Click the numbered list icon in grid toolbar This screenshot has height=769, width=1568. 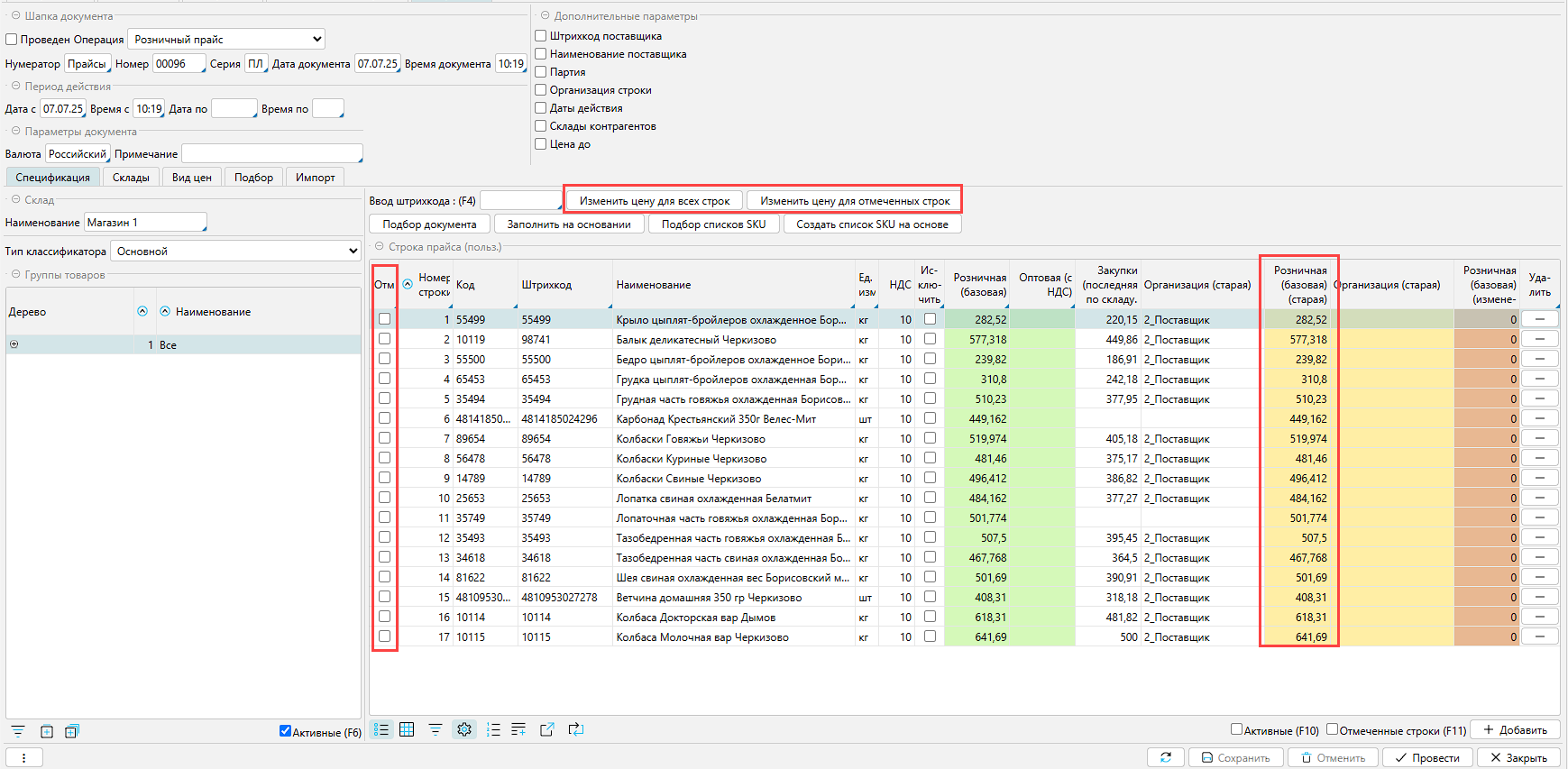[492, 729]
